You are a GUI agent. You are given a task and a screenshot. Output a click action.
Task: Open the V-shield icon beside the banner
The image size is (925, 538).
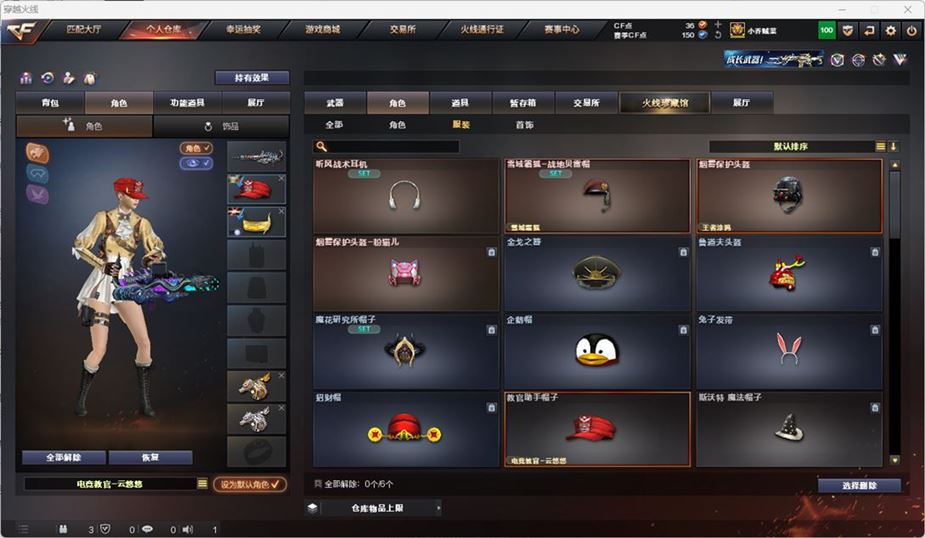click(837, 60)
